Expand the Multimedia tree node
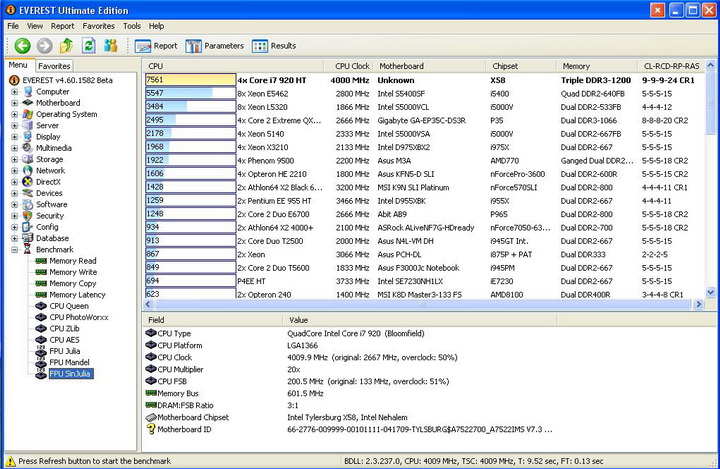Image resolution: width=720 pixels, height=469 pixels. coord(15,148)
